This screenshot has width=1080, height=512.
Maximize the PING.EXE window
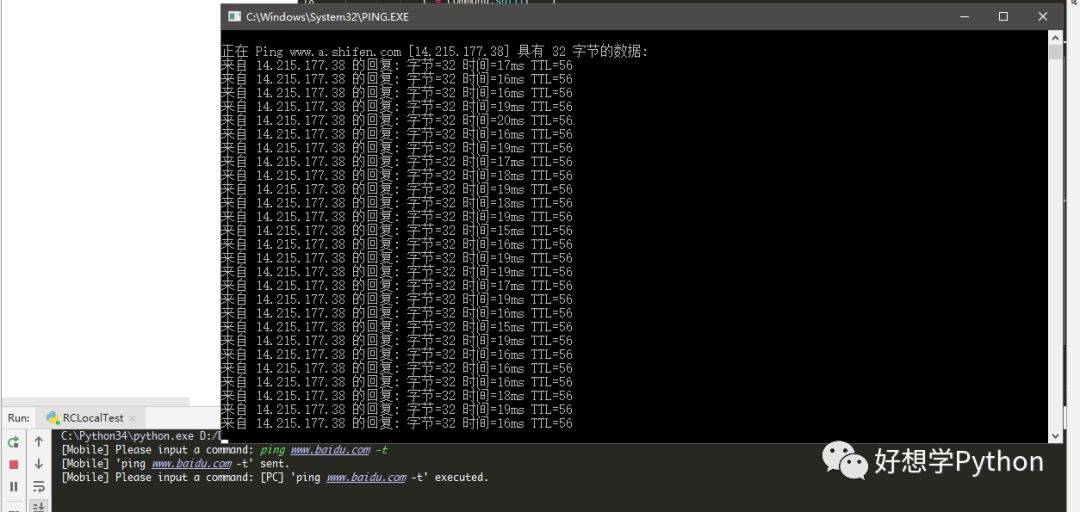coord(1003,17)
